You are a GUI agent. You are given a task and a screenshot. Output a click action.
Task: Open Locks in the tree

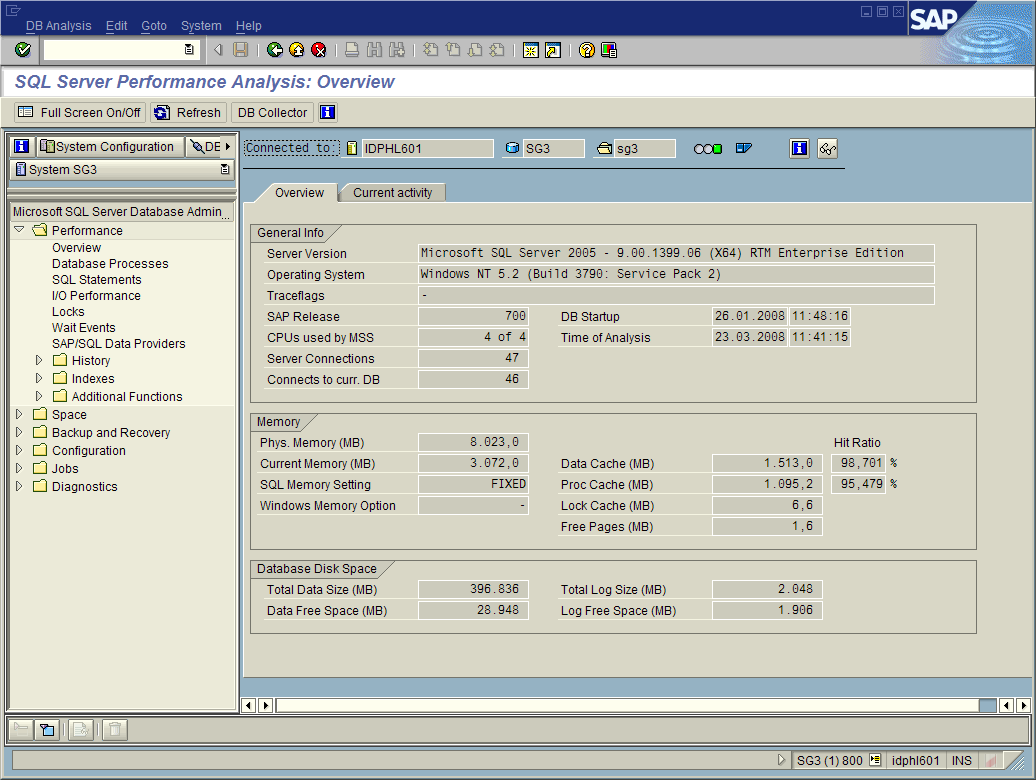click(68, 311)
